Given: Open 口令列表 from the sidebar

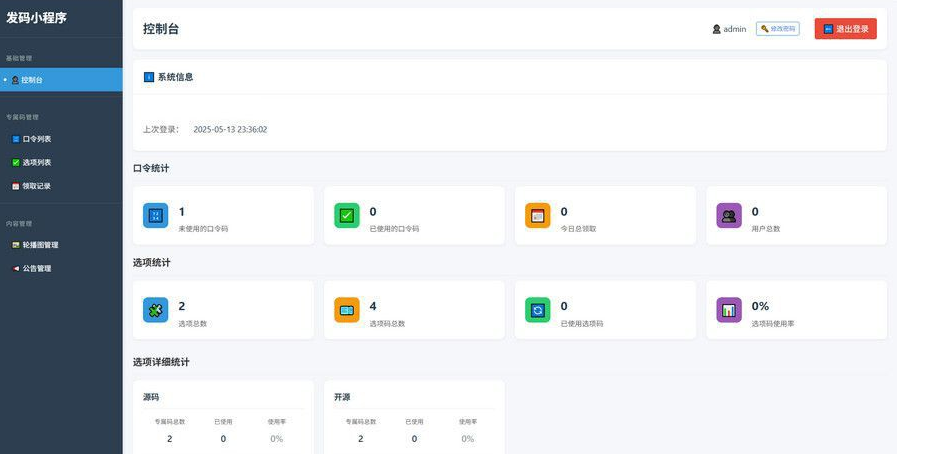Looking at the screenshot, I should [61, 139].
